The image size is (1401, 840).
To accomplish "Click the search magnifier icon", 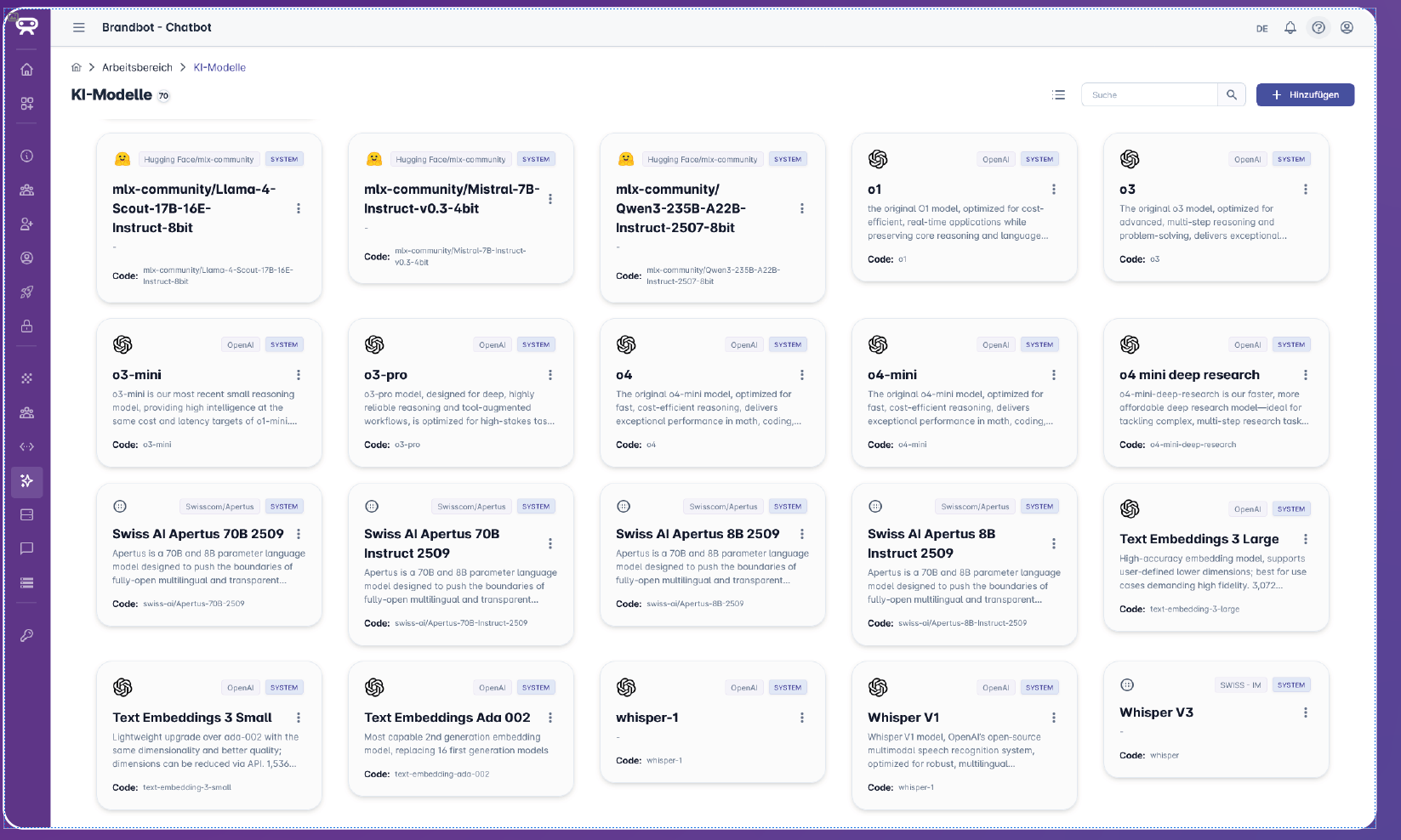I will click(x=1231, y=95).
